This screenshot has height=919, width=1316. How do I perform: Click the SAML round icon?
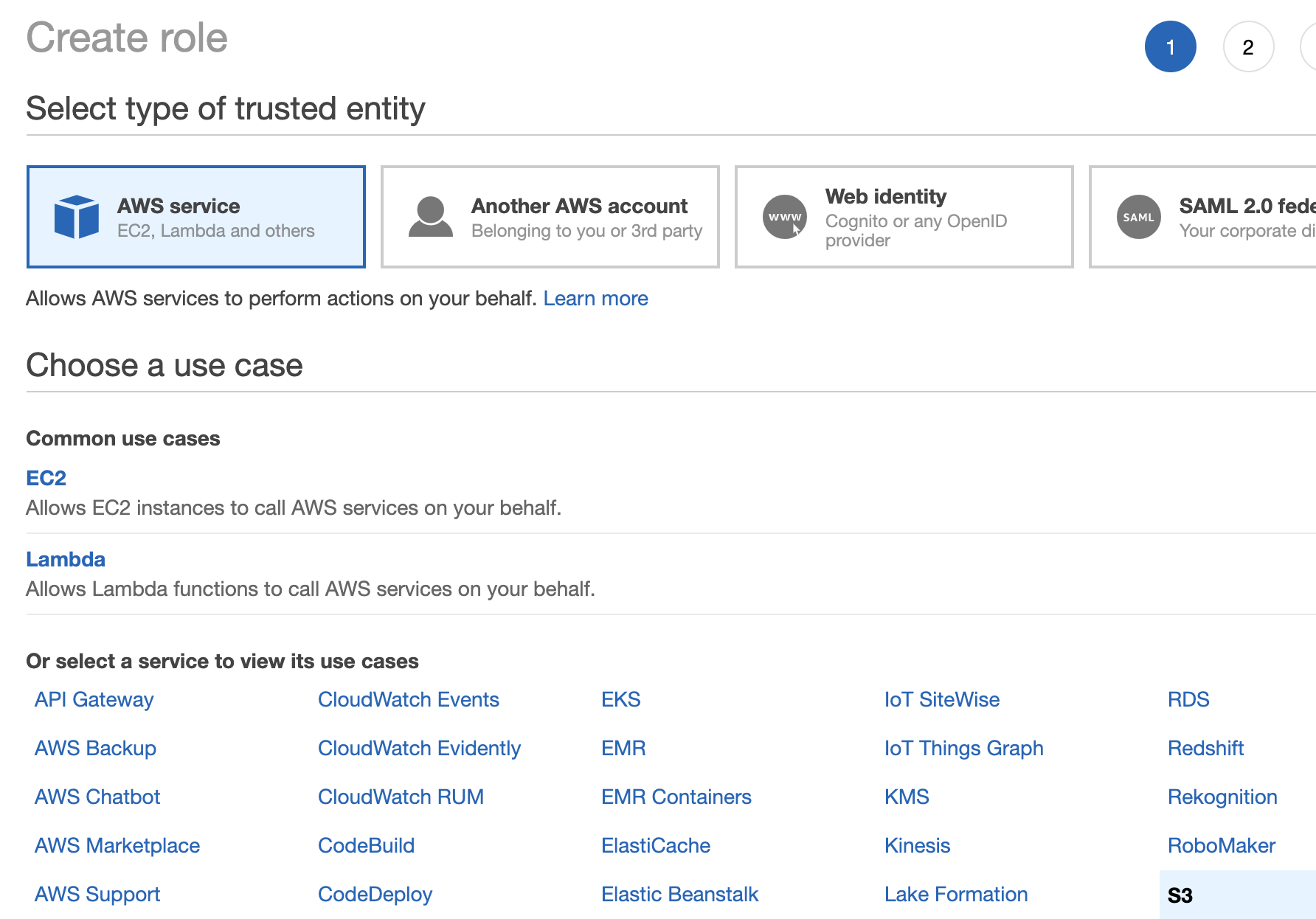[x=1139, y=217]
